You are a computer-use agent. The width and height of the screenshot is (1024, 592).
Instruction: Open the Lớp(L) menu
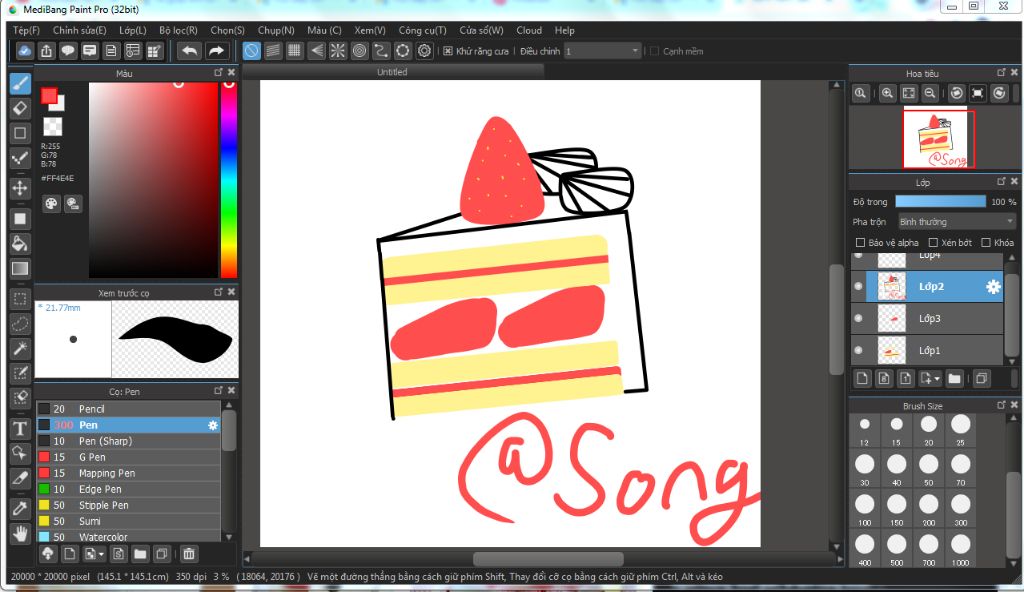click(x=133, y=30)
